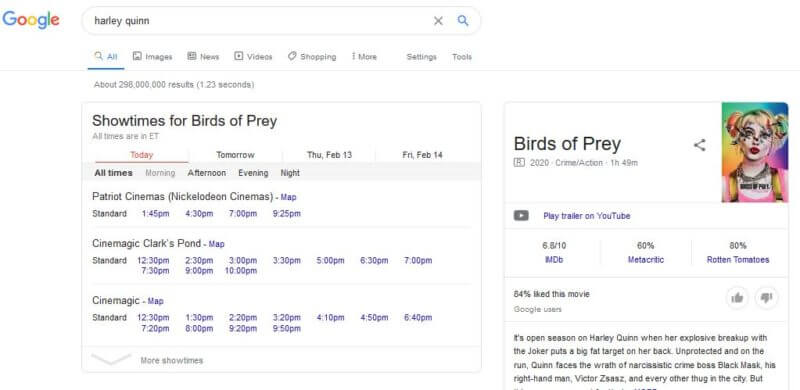This screenshot has width=800, height=390.
Task: Select the Fri, Feb 14 tab
Action: [x=422, y=155]
